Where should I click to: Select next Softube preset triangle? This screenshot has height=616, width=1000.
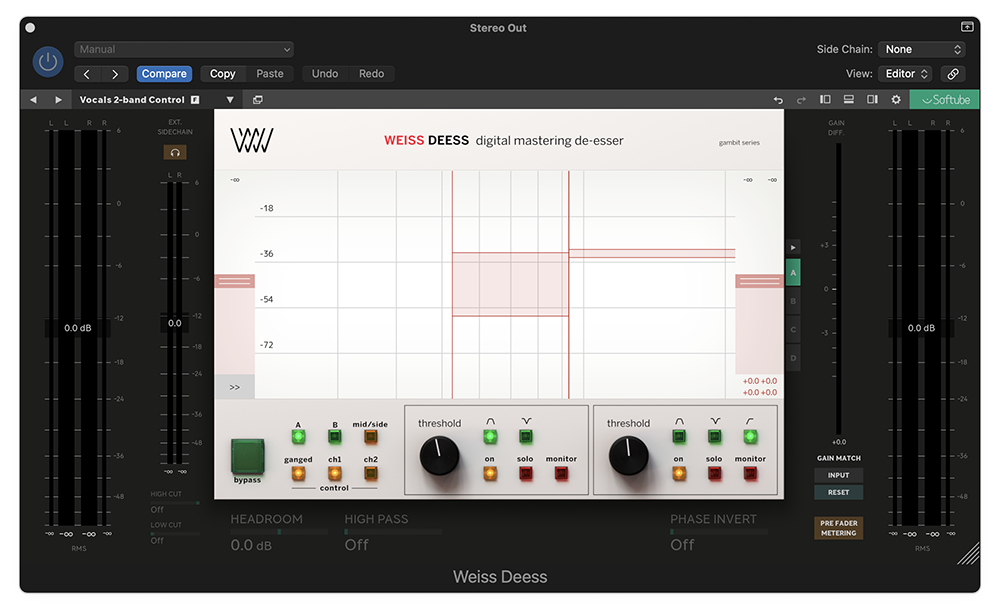(x=58, y=99)
